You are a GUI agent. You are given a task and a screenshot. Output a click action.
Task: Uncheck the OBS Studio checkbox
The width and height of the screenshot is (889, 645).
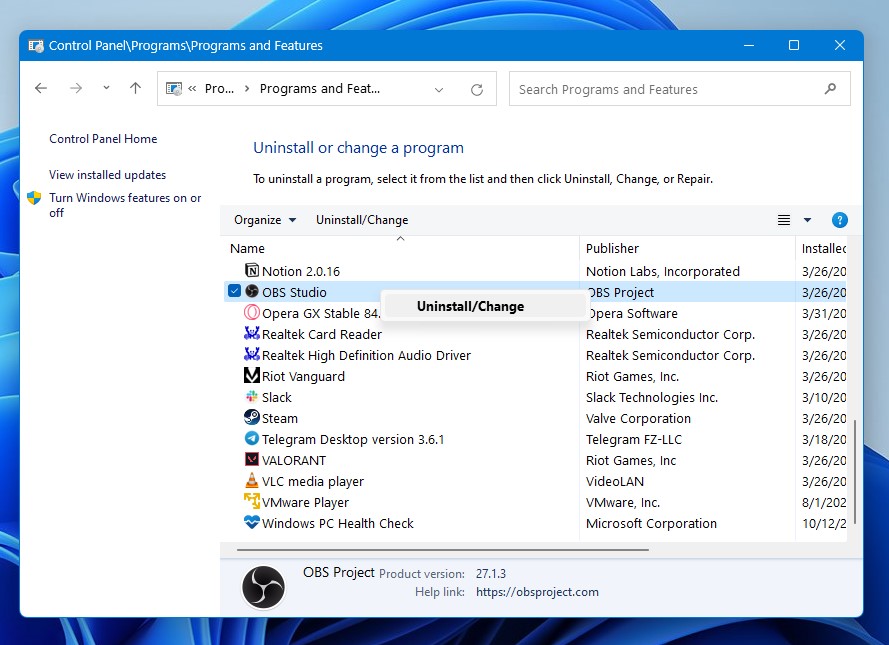pos(234,291)
